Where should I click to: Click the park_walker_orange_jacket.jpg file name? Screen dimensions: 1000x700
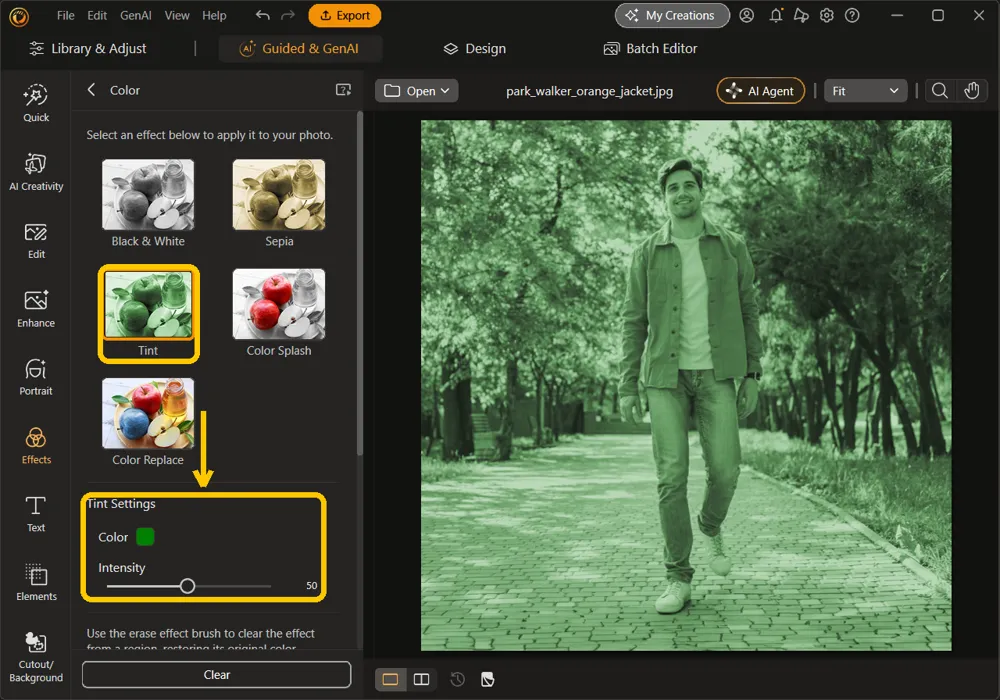point(589,91)
